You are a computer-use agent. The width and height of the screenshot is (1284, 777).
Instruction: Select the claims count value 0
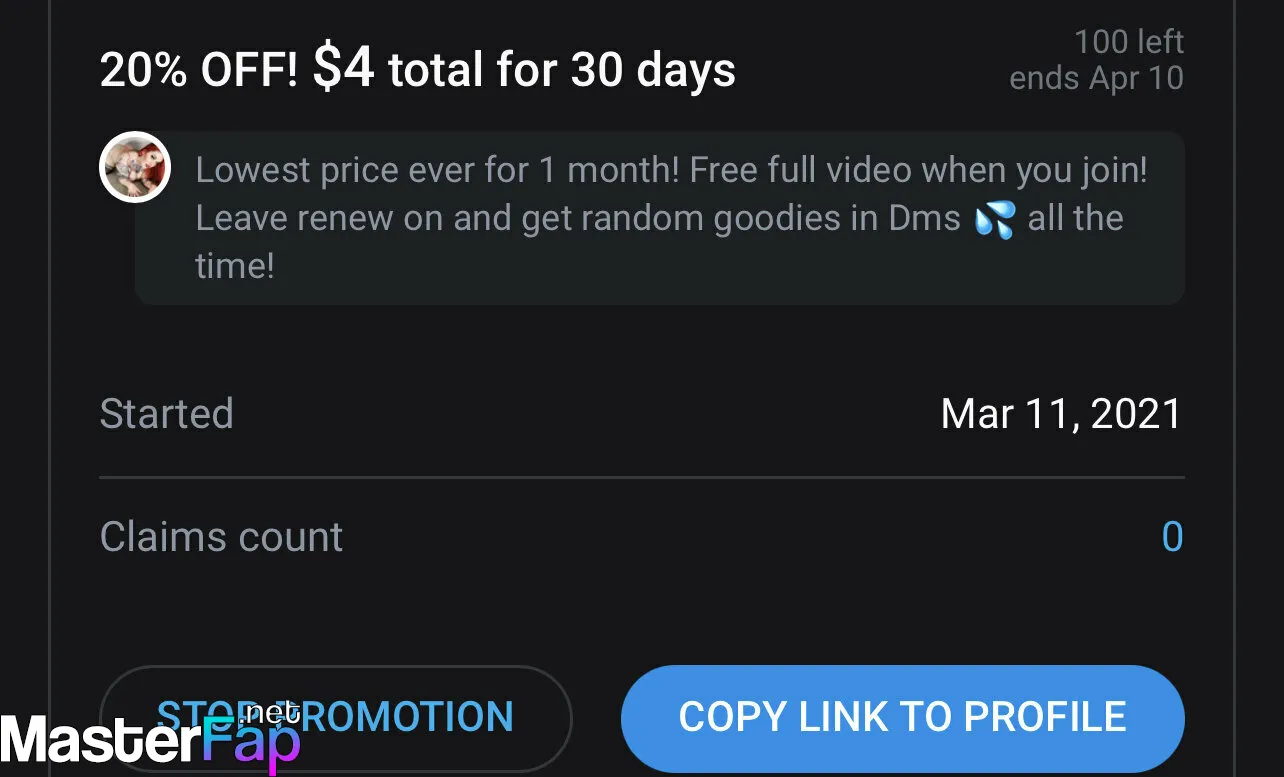point(1172,537)
